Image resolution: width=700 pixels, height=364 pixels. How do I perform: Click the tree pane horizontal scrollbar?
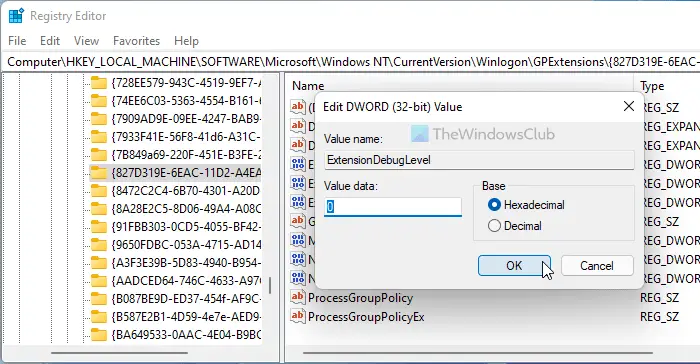click(119, 353)
